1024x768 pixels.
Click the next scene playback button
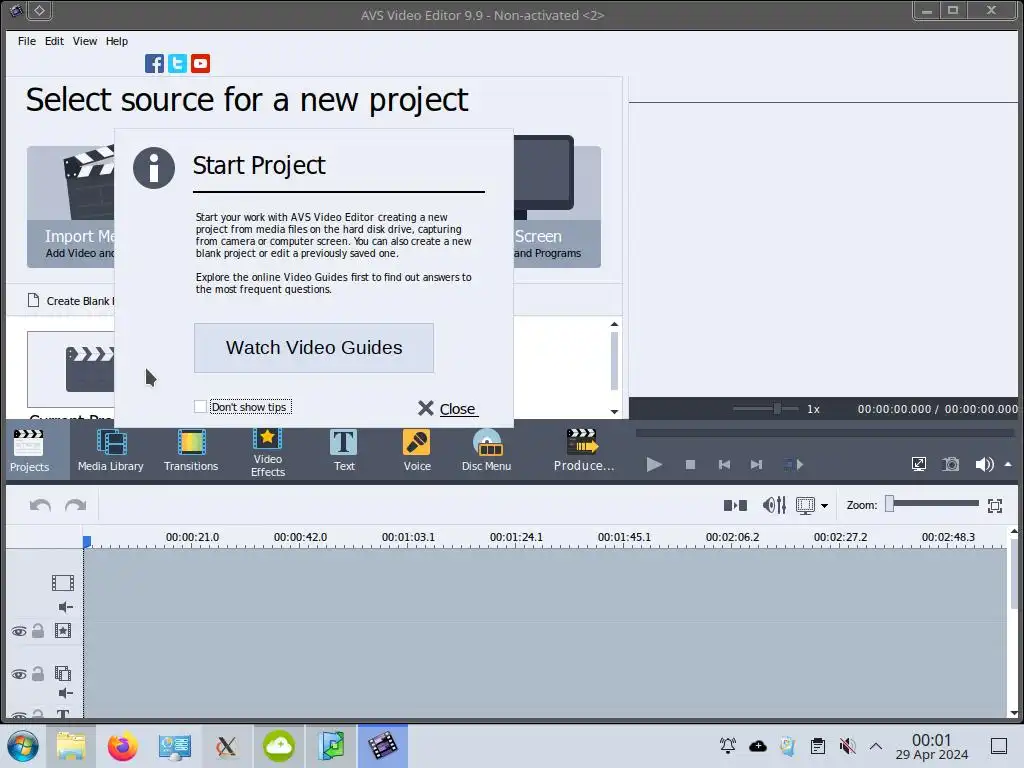pos(793,464)
